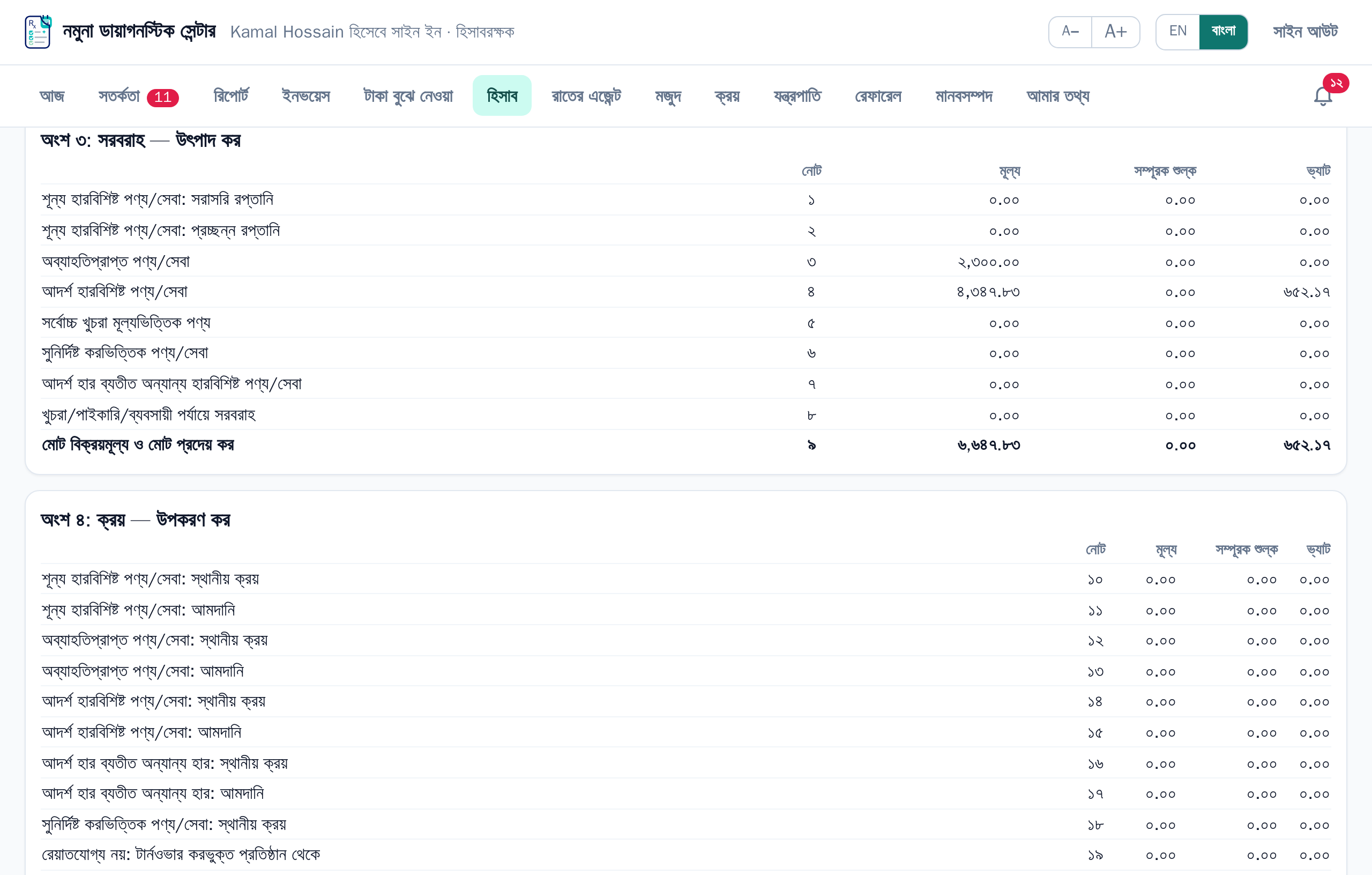Image resolution: width=1372 pixels, height=875 pixels.
Task: Click রেয়াতযোগ্য নয়: টার্নওভার করভুক্ত row
Action: click(x=686, y=855)
